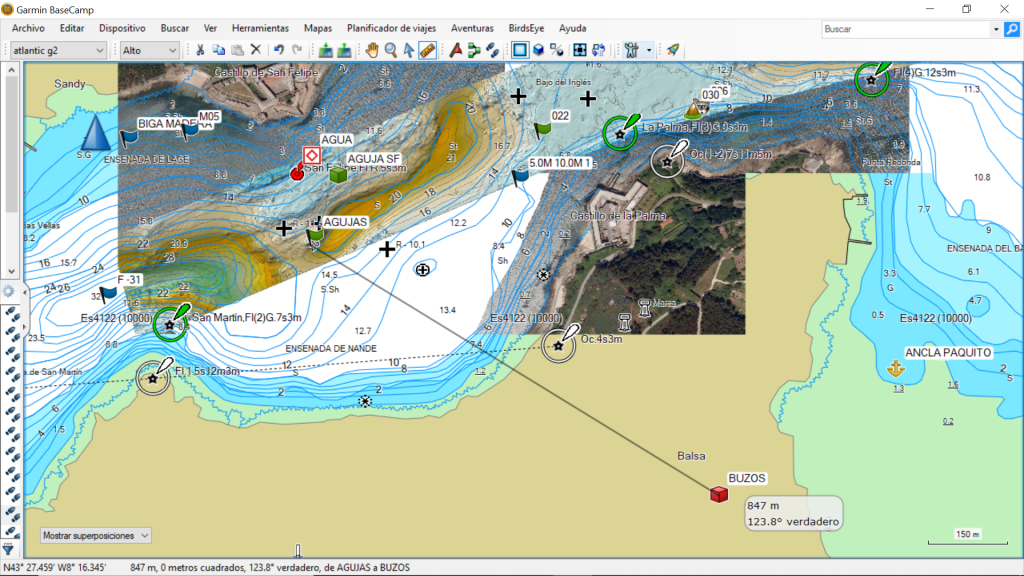Image resolution: width=1024 pixels, height=576 pixels.
Task: Click the Delete X toolbar icon
Action: click(255, 50)
